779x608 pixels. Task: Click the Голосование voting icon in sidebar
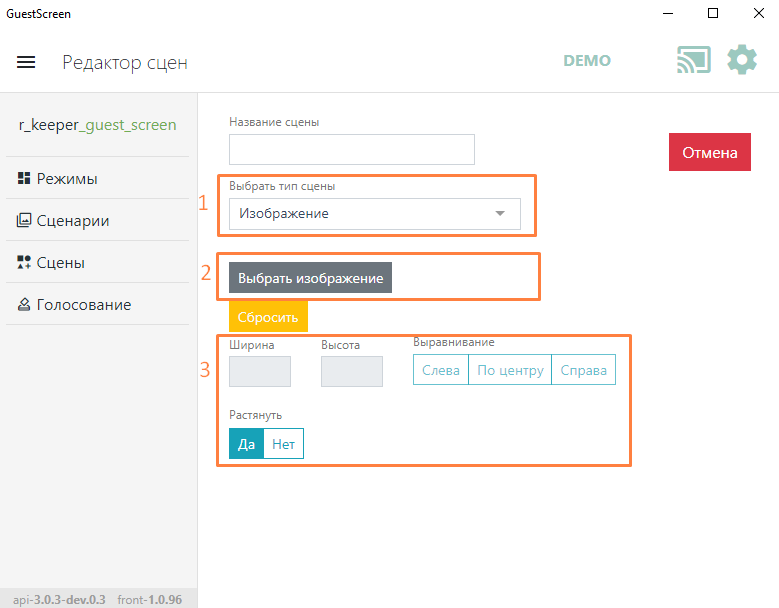coord(24,305)
